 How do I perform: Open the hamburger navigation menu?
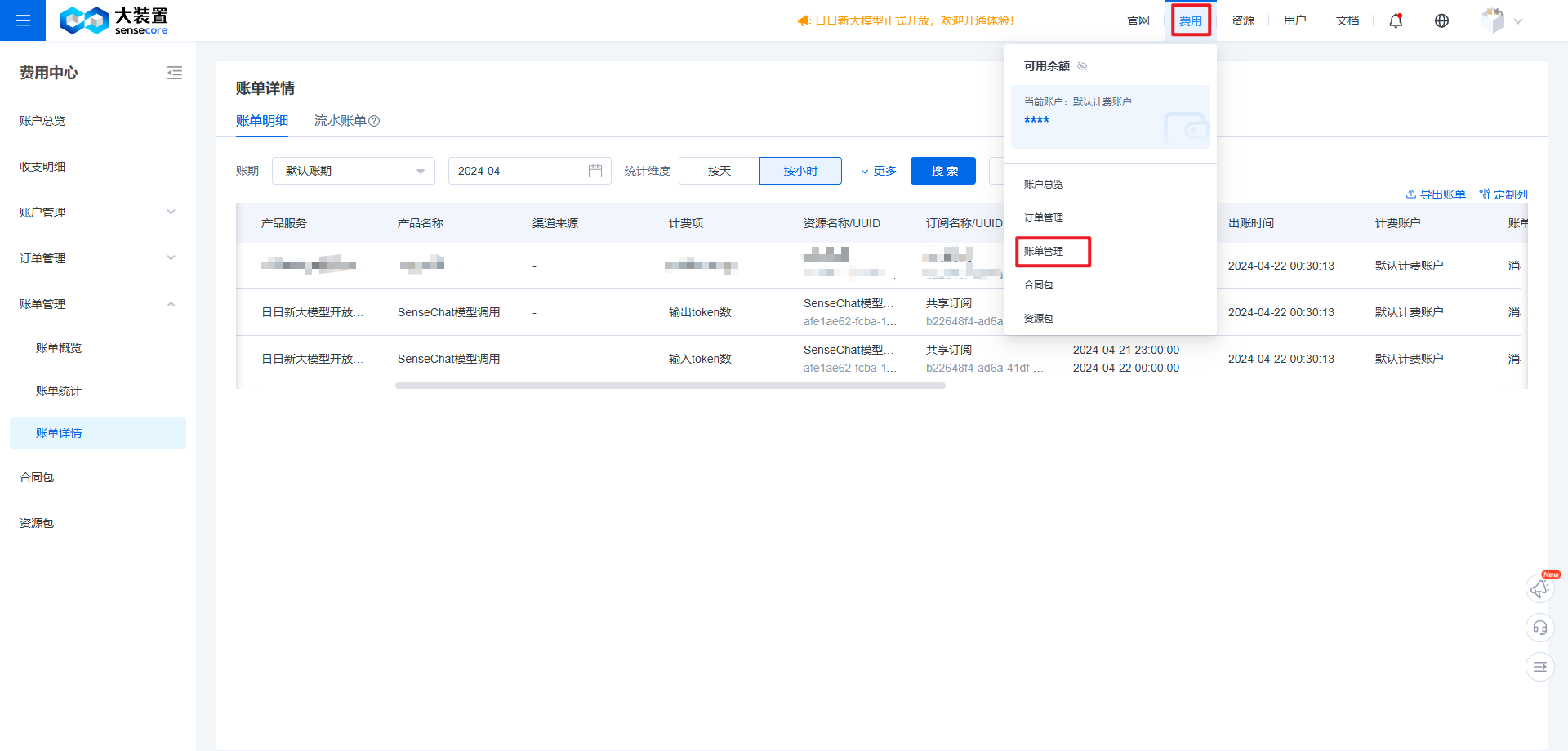pos(22,20)
